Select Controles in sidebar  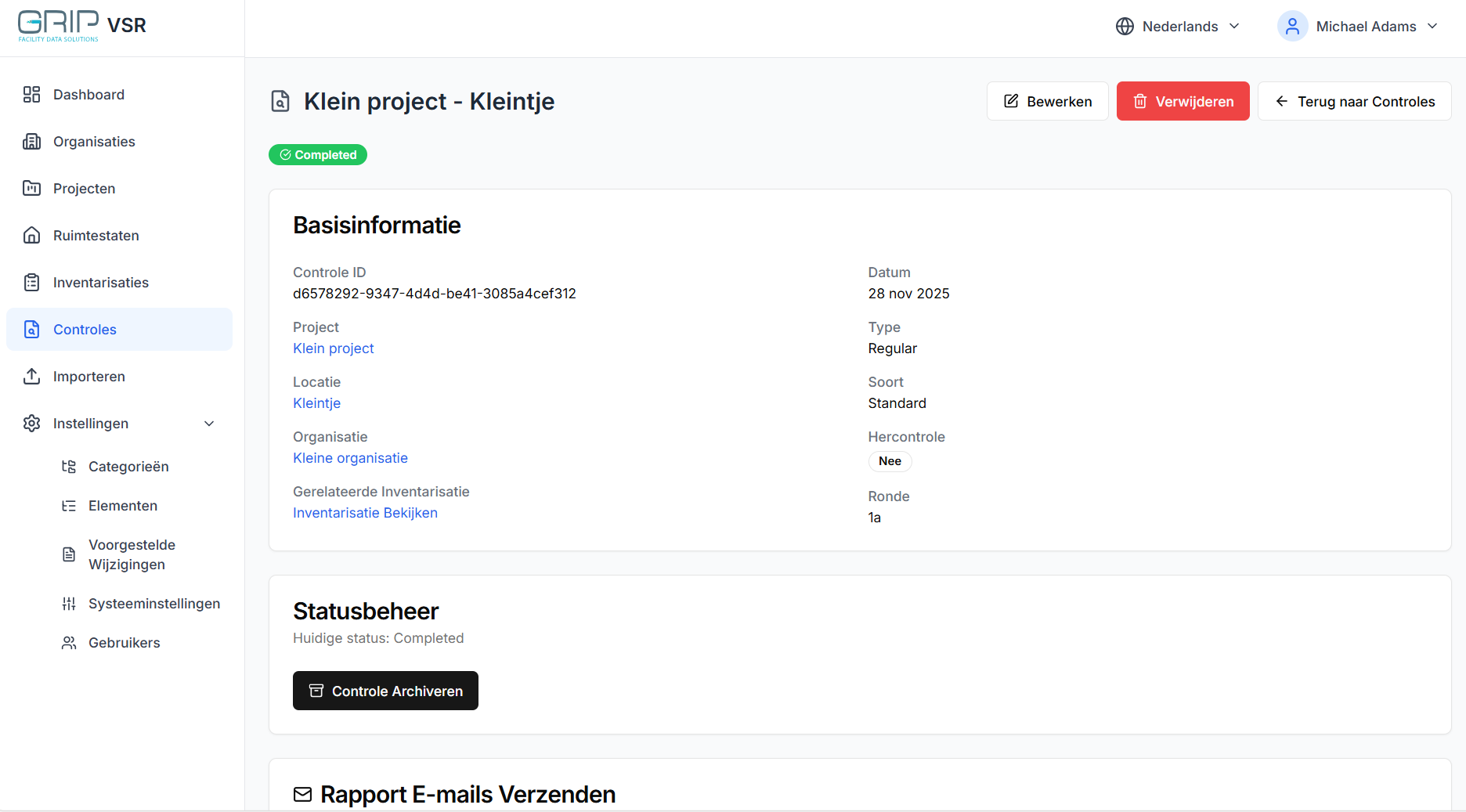point(119,330)
